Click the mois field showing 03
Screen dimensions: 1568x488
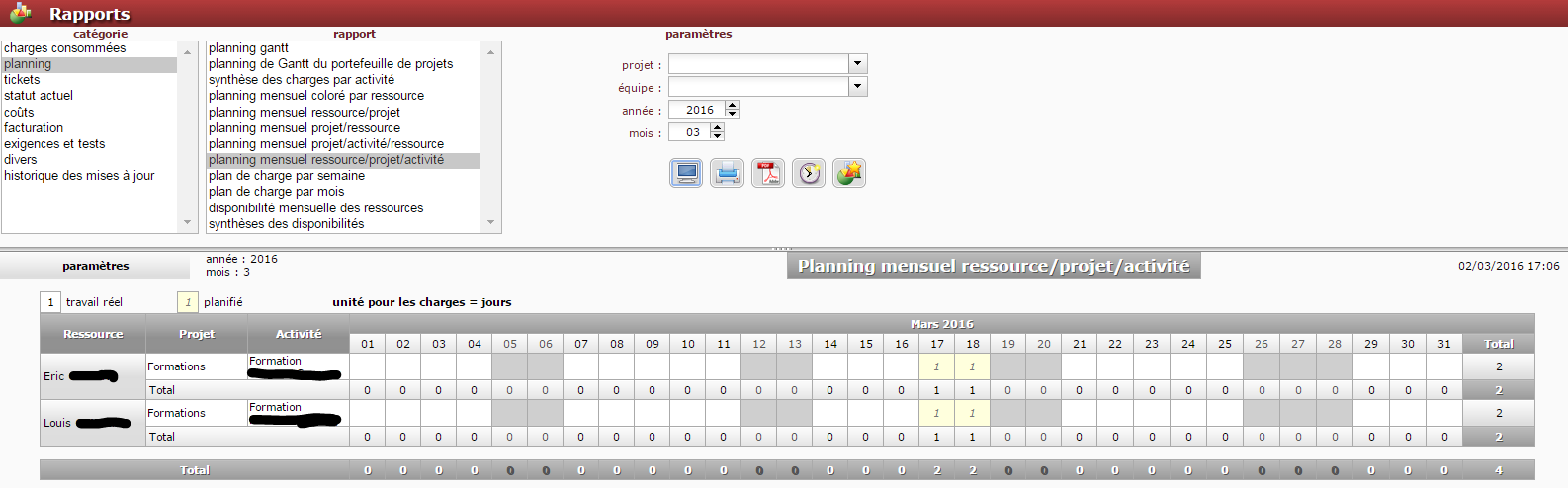tap(690, 132)
